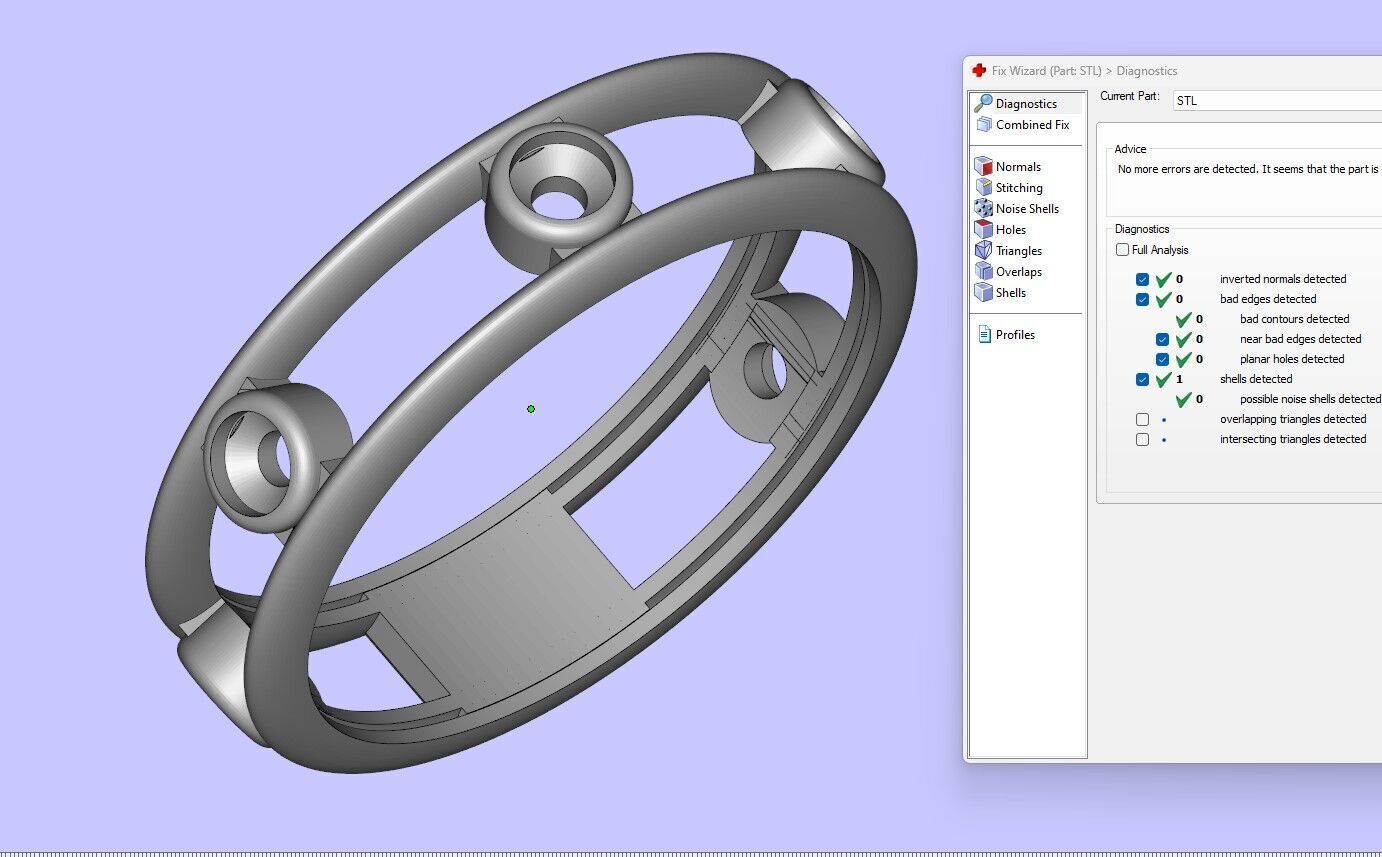
Task: Click the 'overlapping triangles detected' label text
Action: pos(1293,419)
